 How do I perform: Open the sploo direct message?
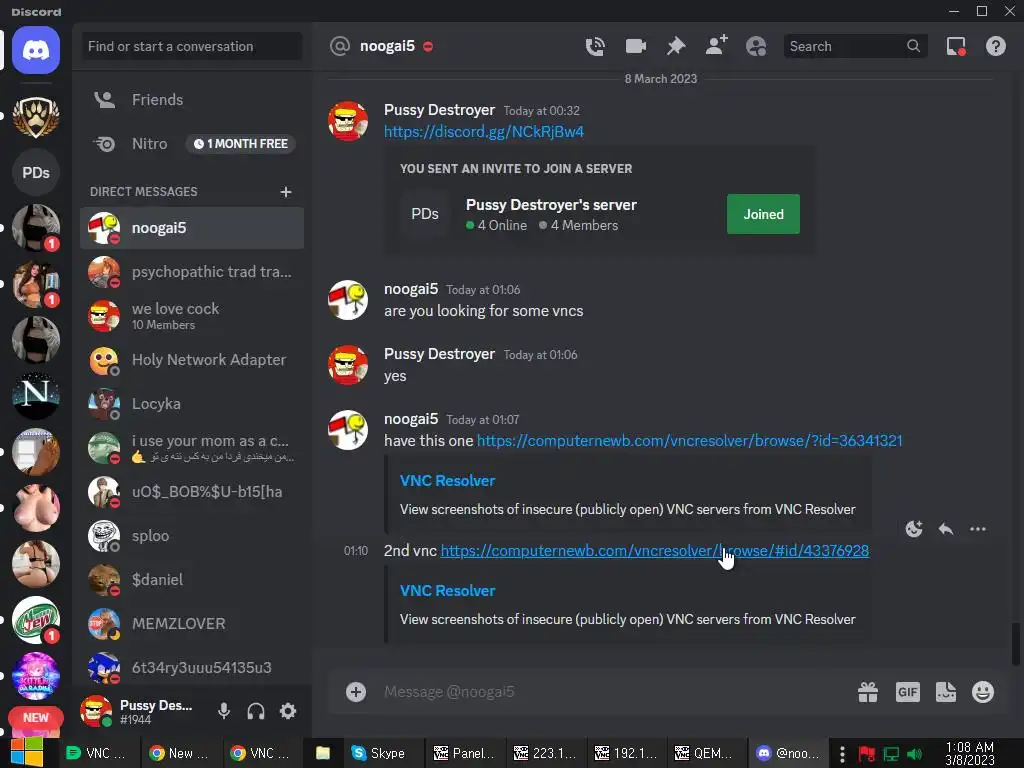point(192,536)
